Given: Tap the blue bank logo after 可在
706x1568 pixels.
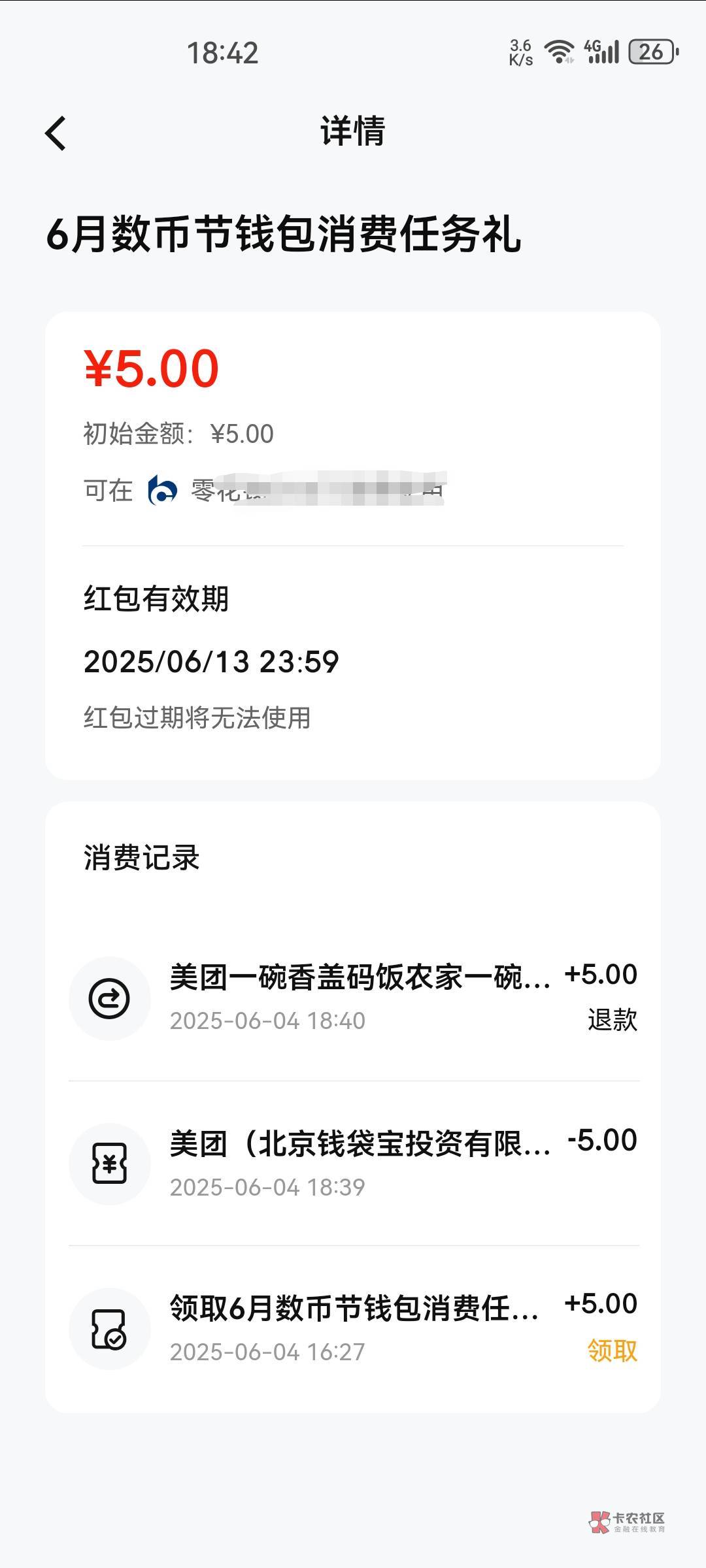Looking at the screenshot, I should (162, 490).
